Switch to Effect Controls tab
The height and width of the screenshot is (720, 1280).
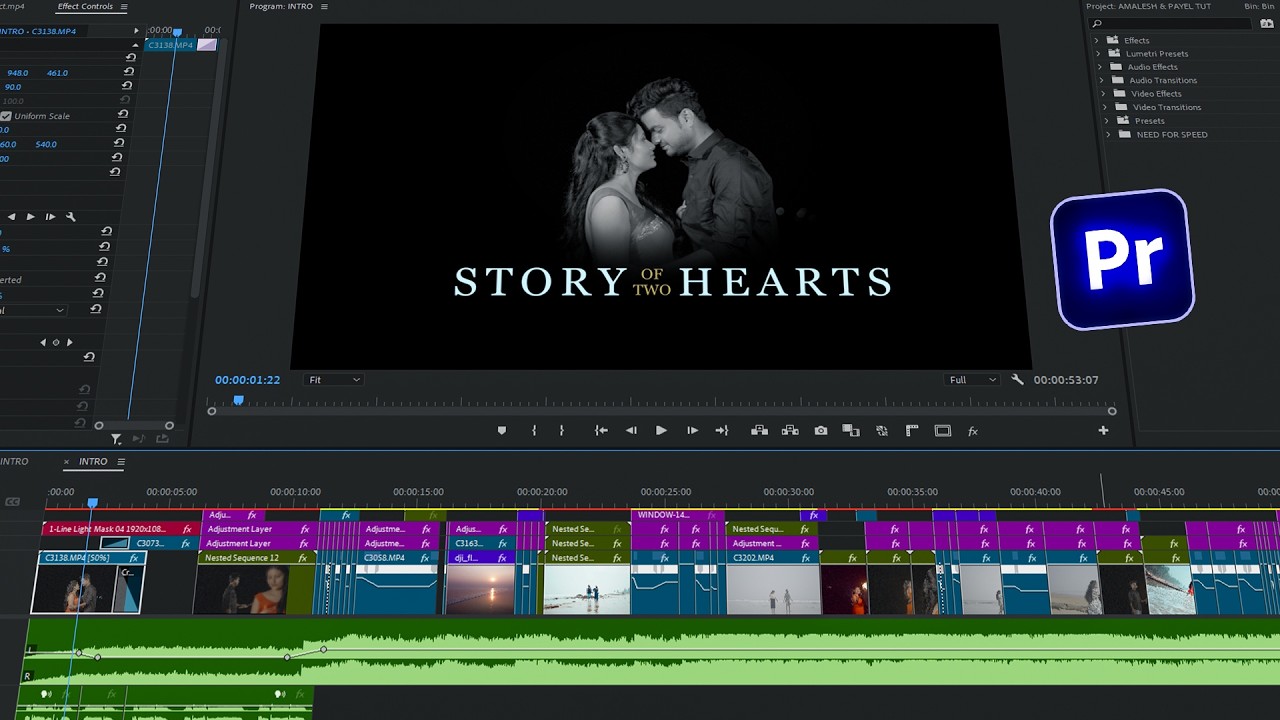(85, 6)
